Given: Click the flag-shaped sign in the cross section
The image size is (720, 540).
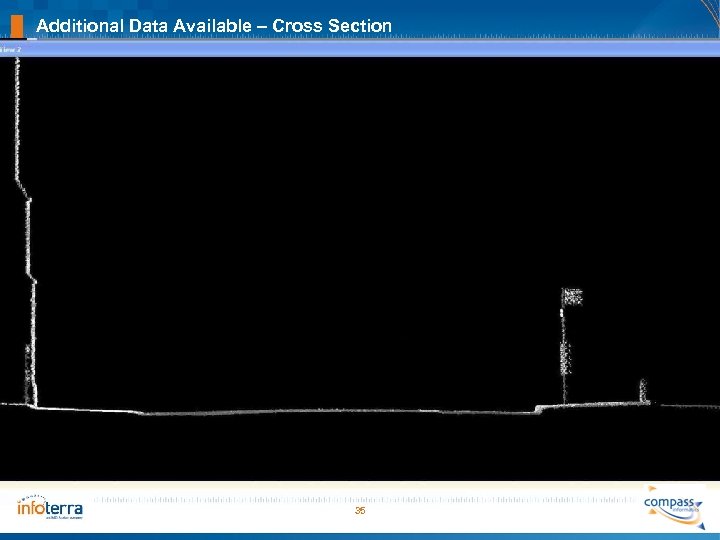Looking at the screenshot, I should [572, 297].
